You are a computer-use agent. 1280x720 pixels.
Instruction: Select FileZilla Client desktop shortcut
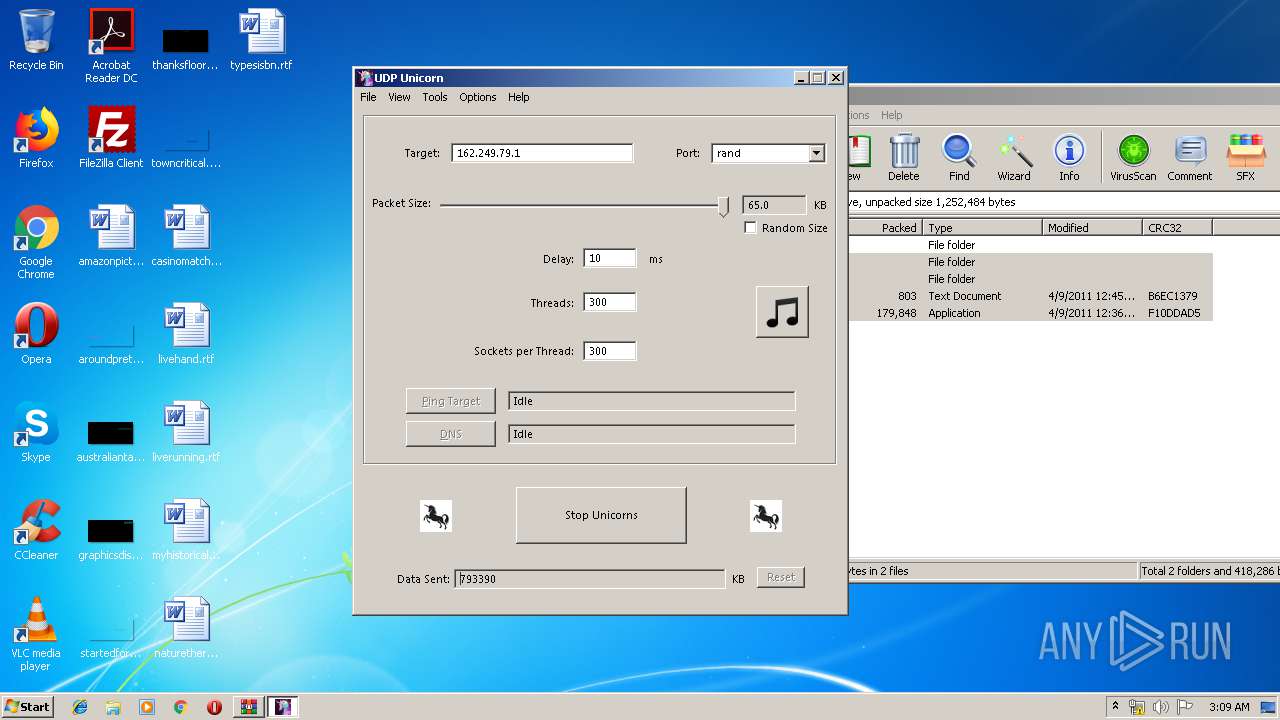pos(111,138)
